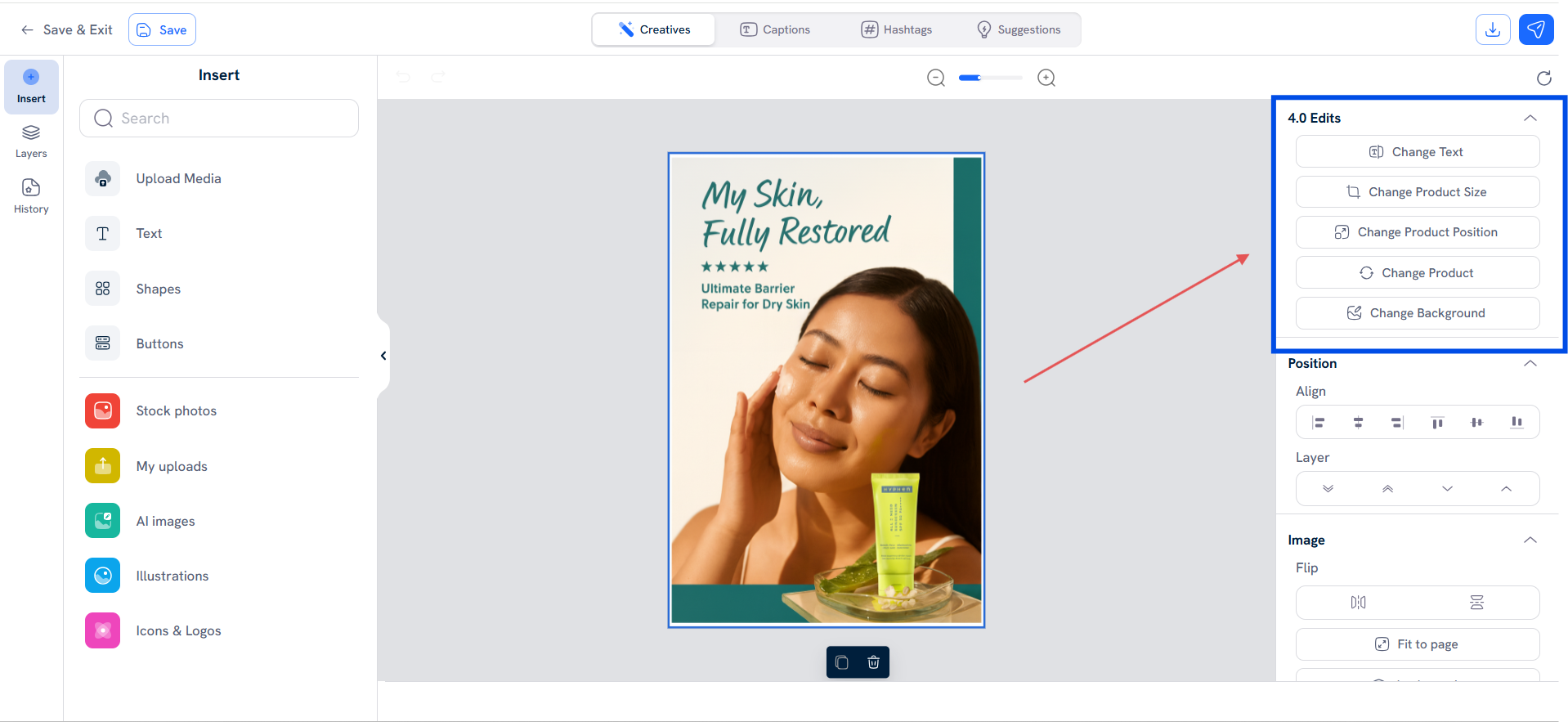1568x722 pixels.
Task: Collapse the Position section
Action: (1530, 363)
